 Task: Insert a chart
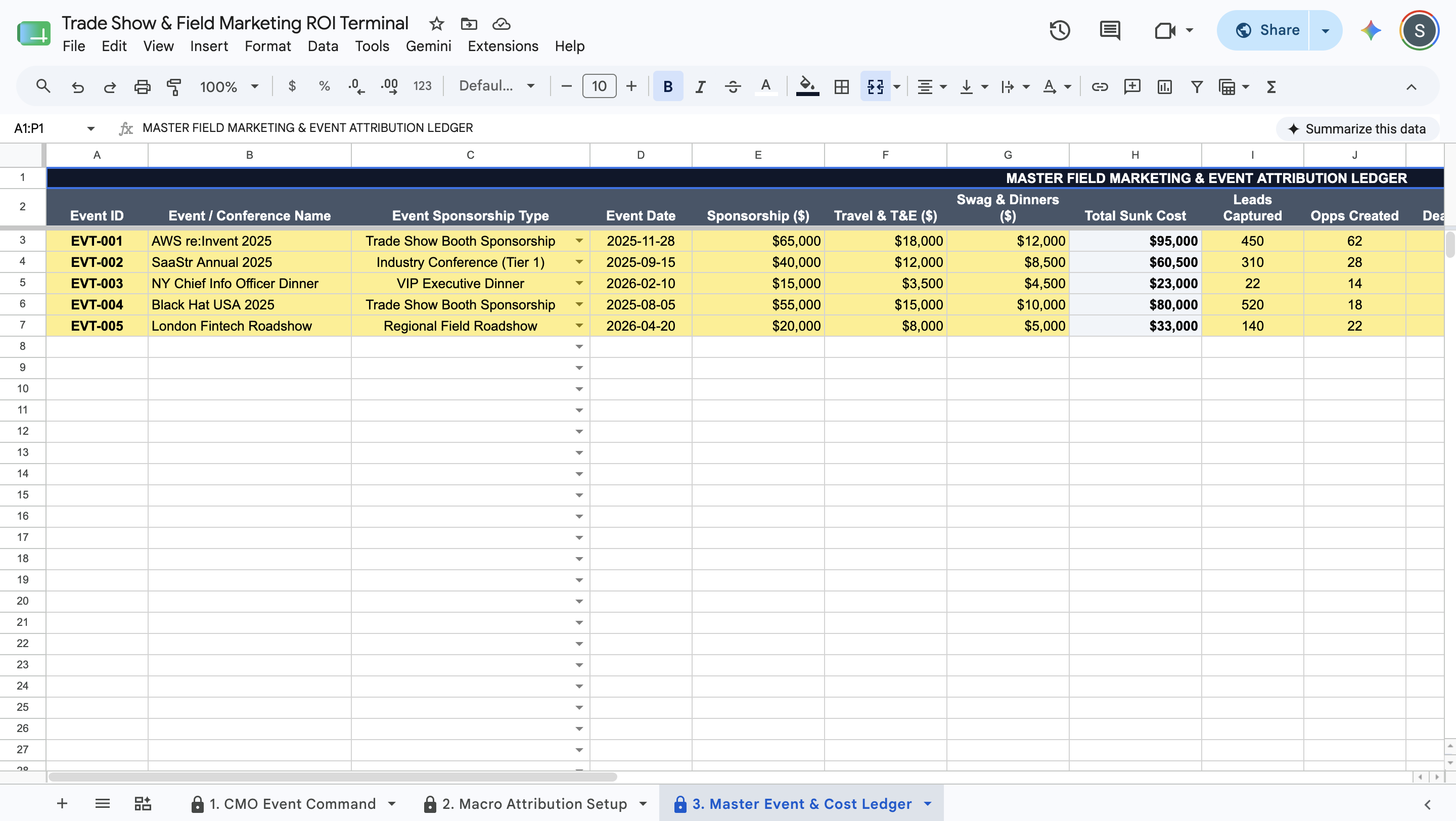(1164, 86)
